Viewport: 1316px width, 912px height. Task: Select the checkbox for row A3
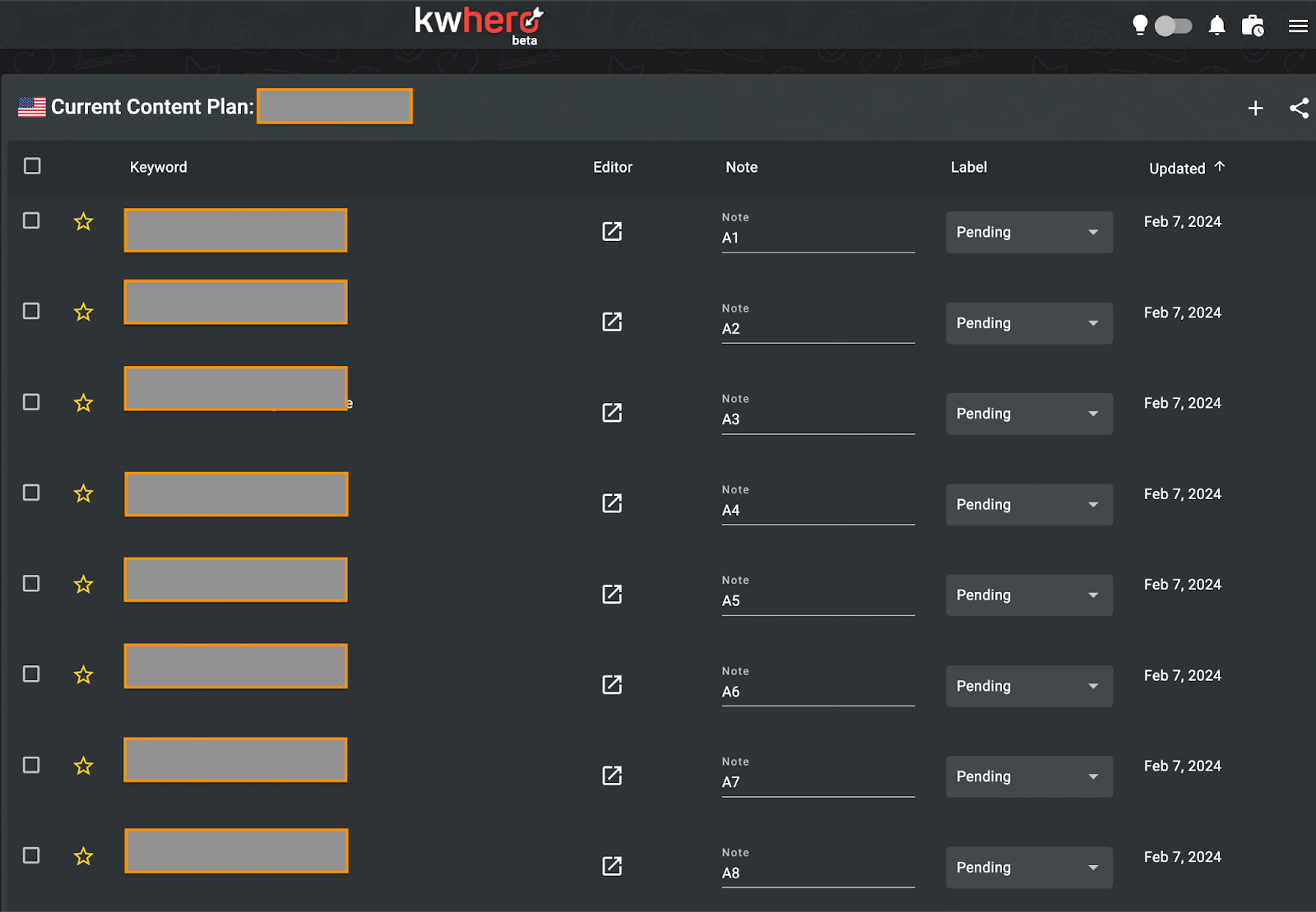click(31, 401)
